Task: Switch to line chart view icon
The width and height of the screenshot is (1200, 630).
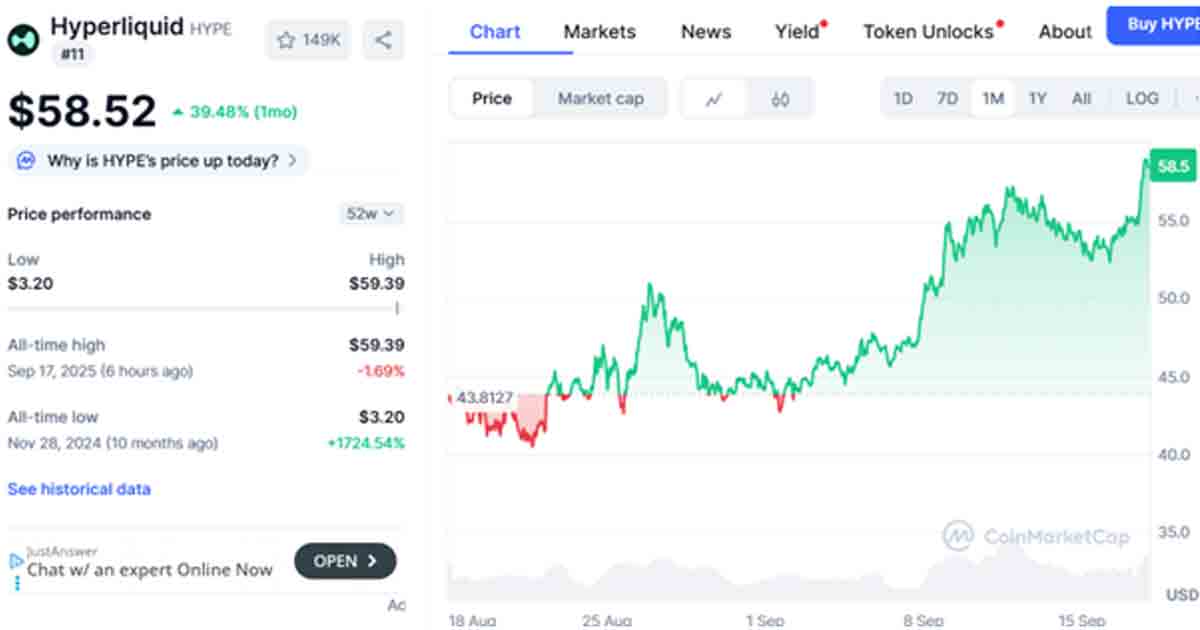Action: [x=714, y=99]
